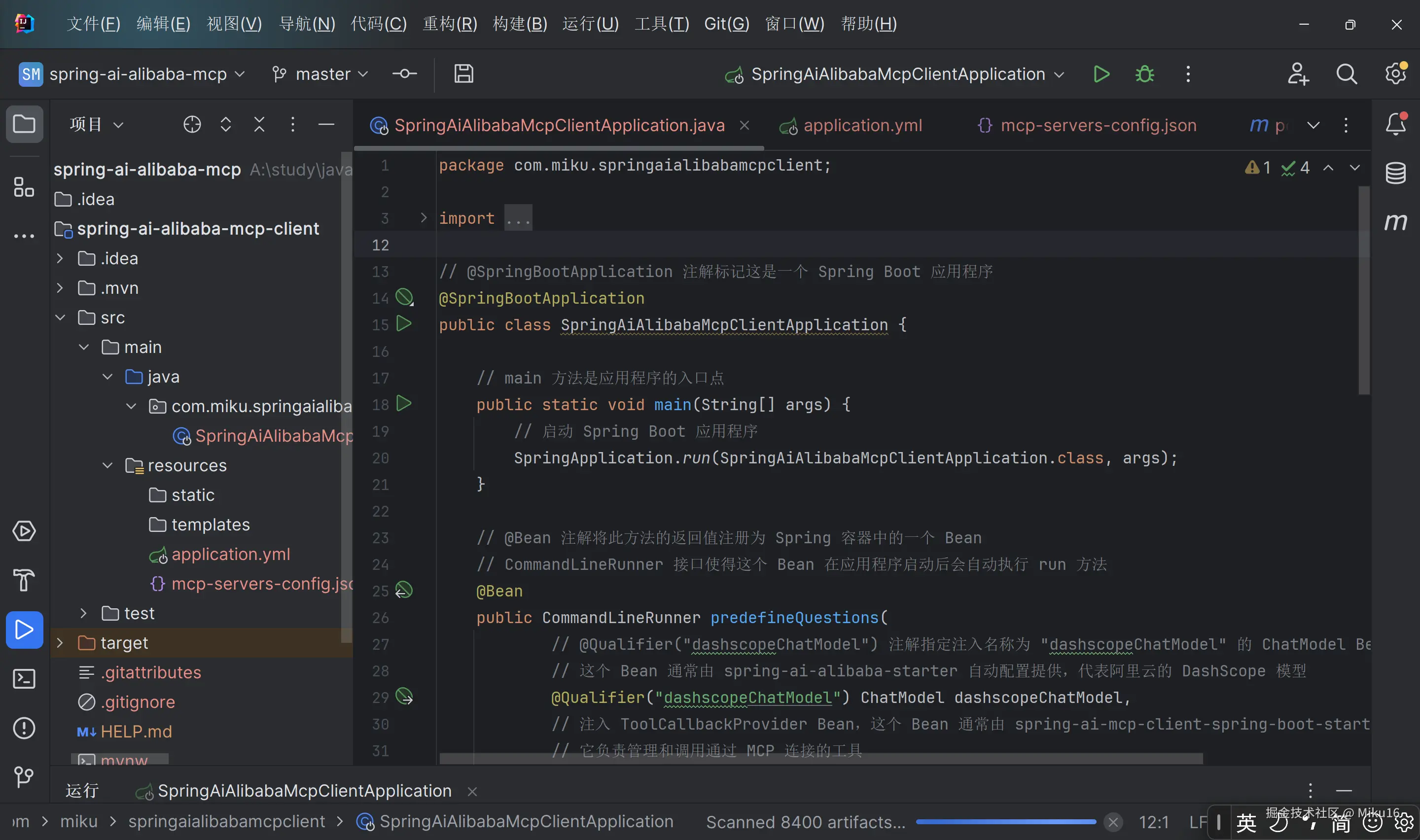
Task: Expand the target folder in tree
Action: (x=60, y=642)
